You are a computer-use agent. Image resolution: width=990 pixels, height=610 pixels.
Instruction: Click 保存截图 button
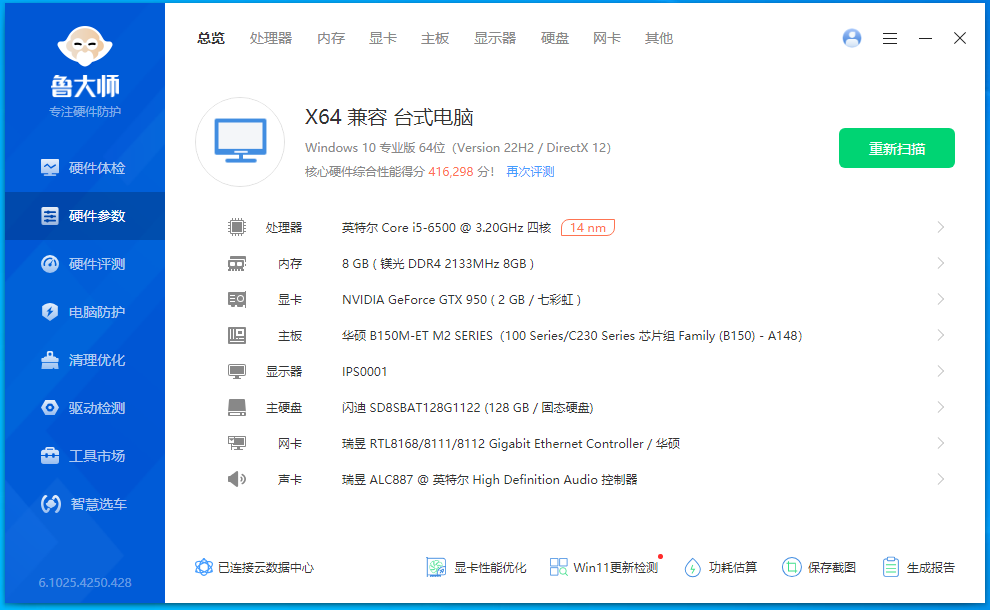[x=819, y=567]
